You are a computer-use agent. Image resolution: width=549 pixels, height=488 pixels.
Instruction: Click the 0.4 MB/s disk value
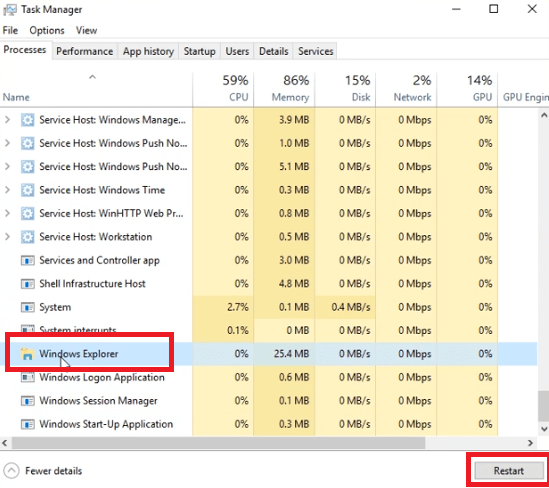coord(351,307)
